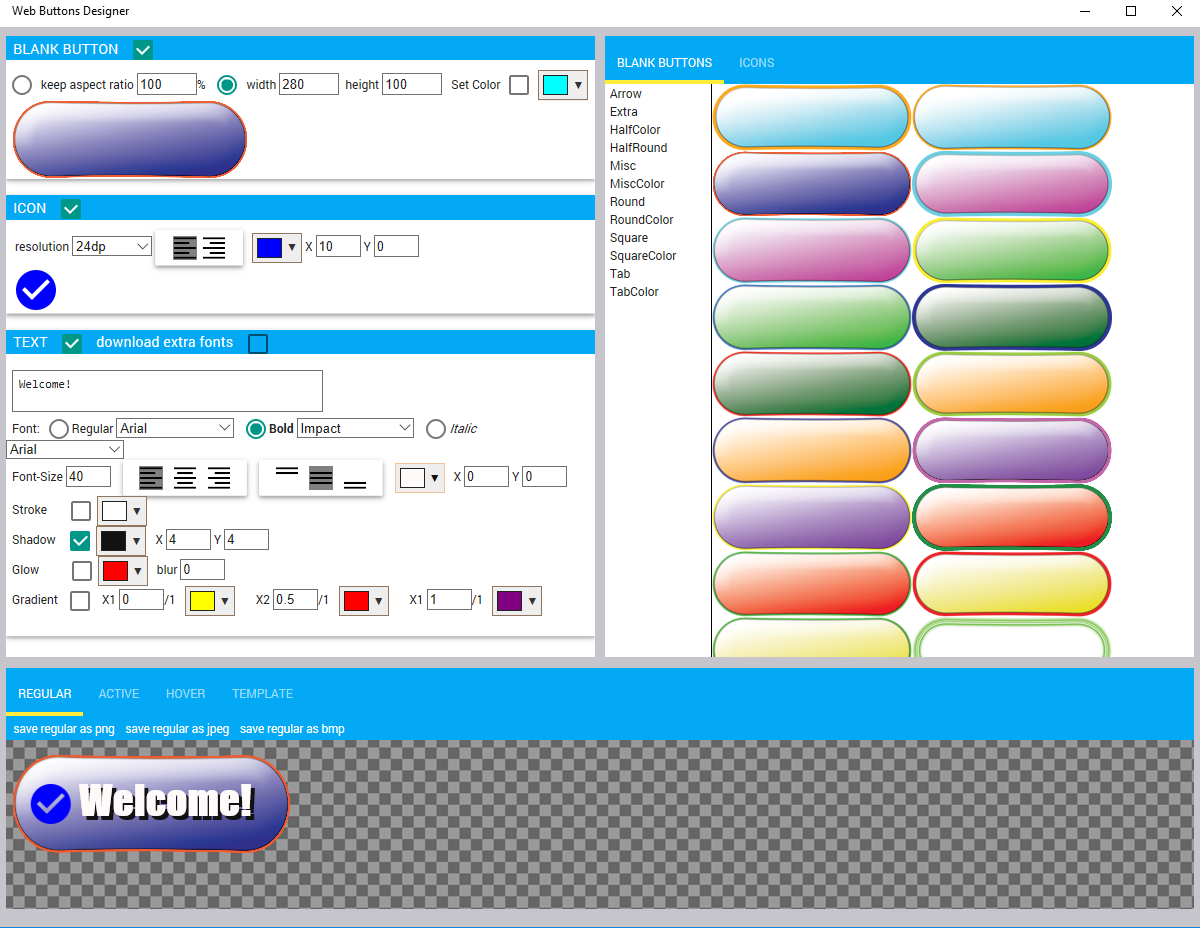
Task: Set text vertical alignment to middle
Action: (x=321, y=478)
